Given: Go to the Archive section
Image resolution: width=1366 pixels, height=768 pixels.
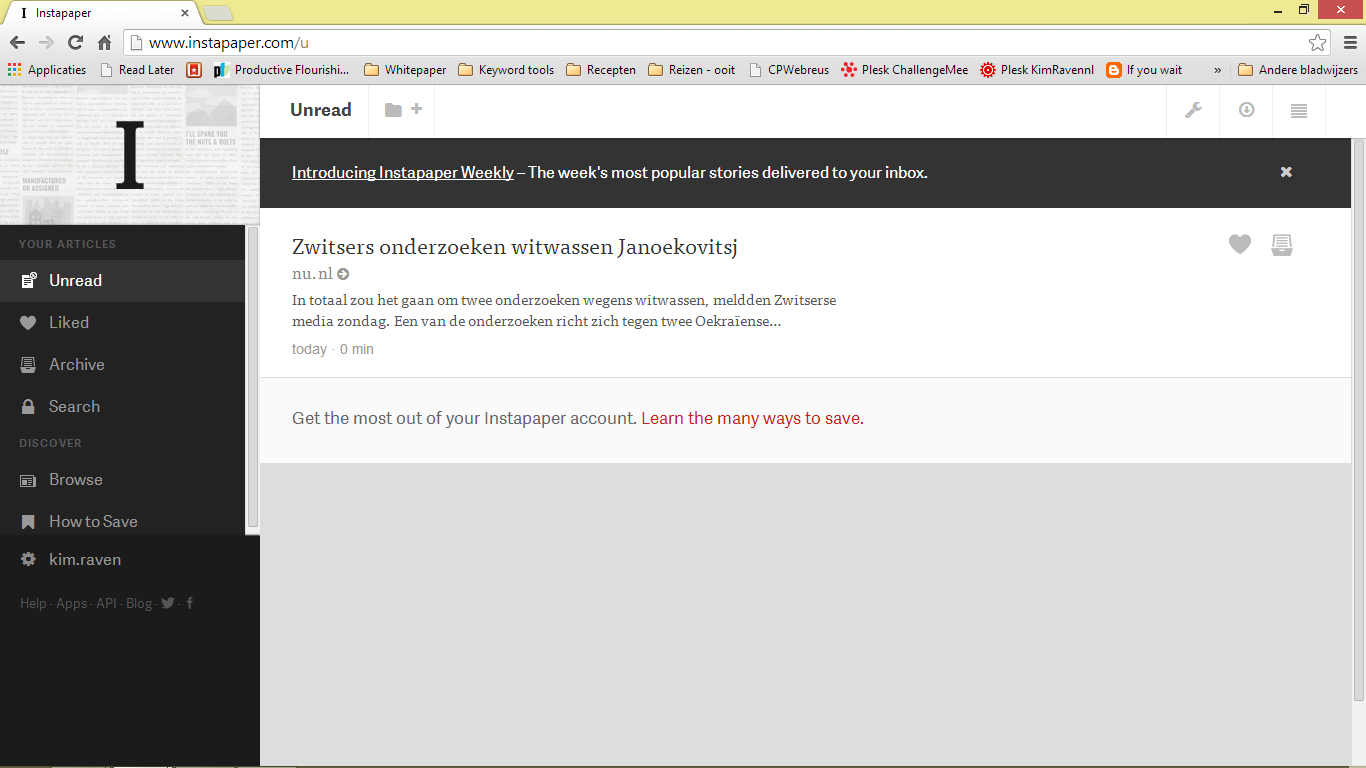Looking at the screenshot, I should coord(122,365).
